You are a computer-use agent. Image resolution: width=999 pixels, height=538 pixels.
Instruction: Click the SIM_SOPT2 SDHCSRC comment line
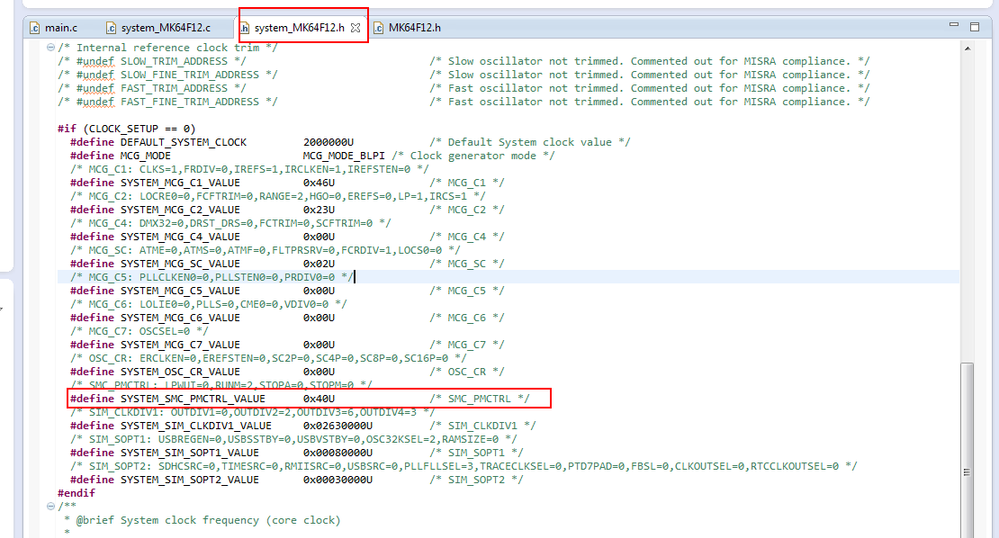click(464, 466)
